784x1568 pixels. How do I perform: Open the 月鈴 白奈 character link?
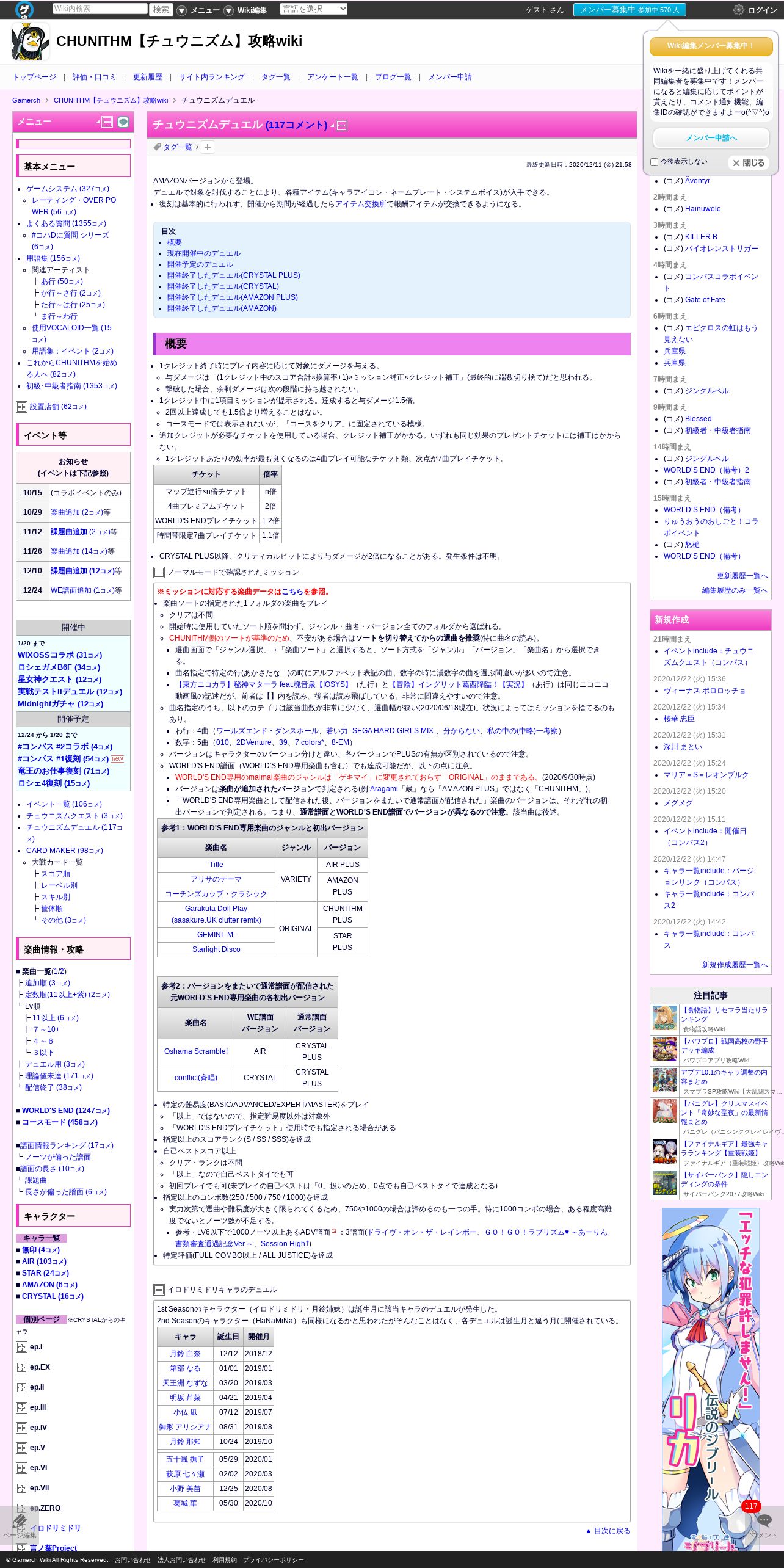(x=185, y=1354)
